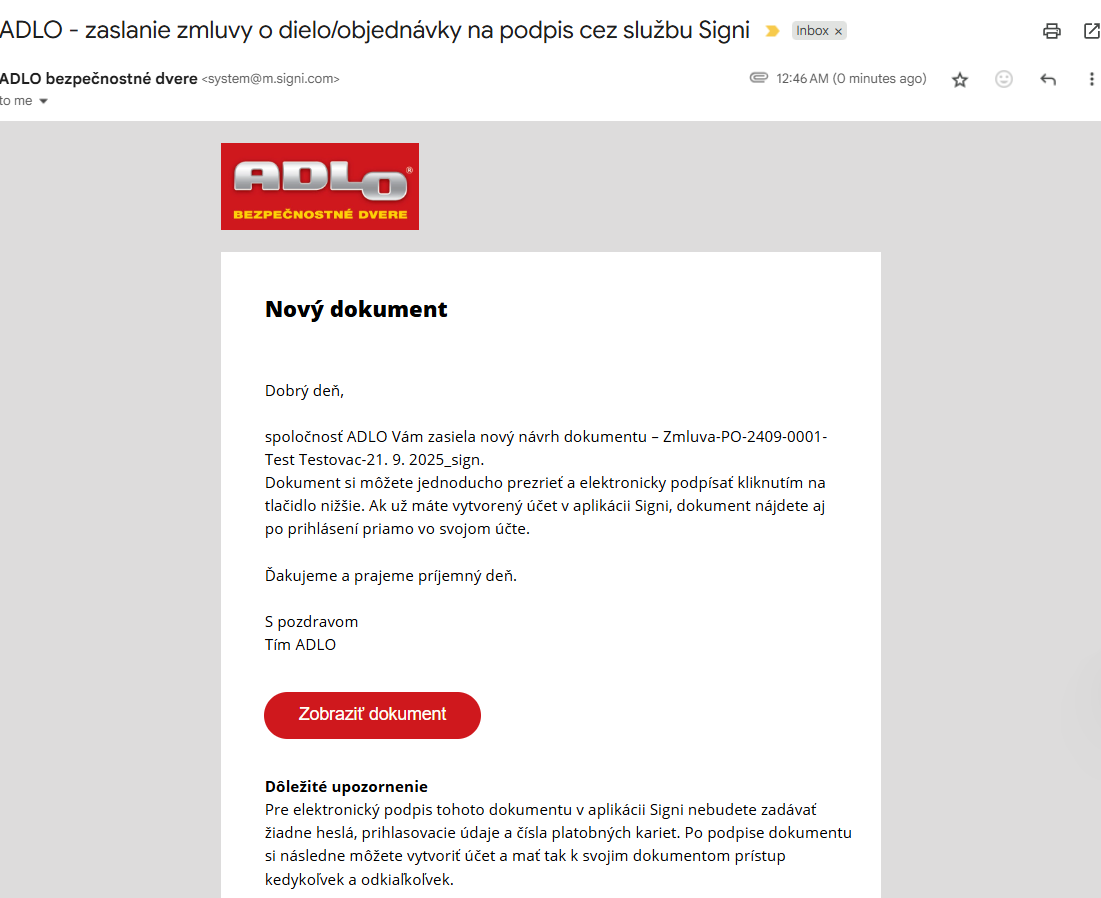Screen dimensions: 1101x898
Task: Click the sender name "ADLO bezpečnostné dvere"
Action: point(98,79)
